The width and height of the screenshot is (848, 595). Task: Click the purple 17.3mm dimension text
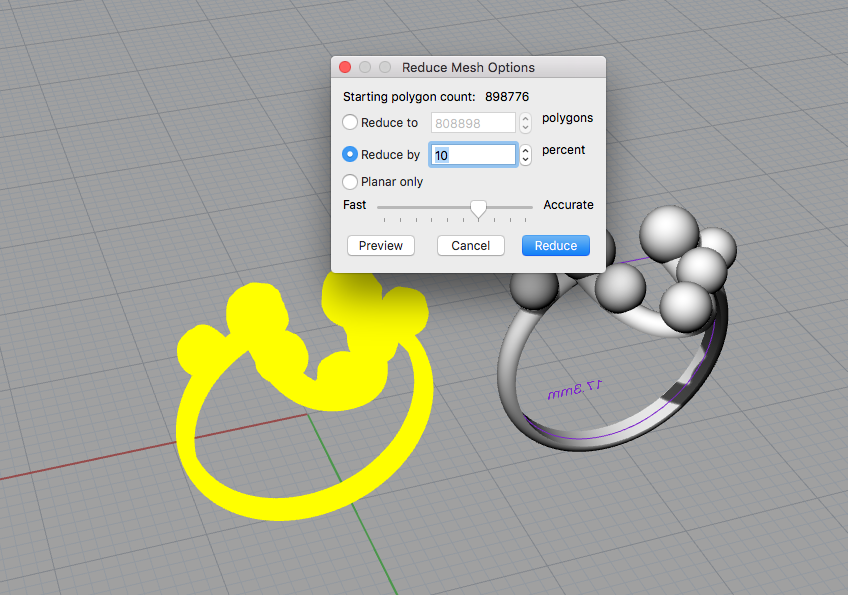[574, 389]
